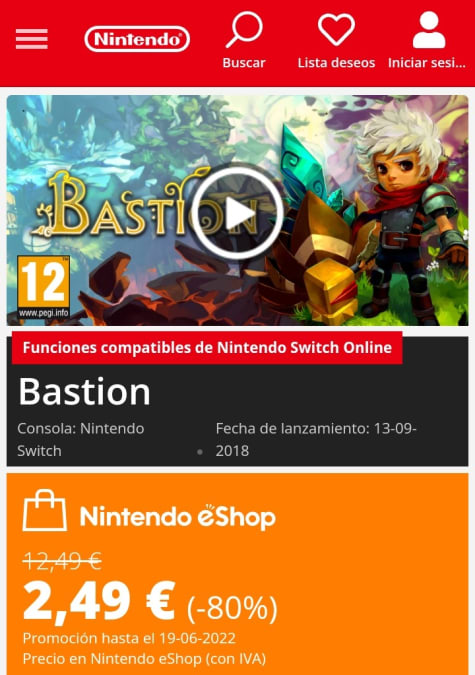Viewport: 475px width, 675px height.
Task: Click the Nintendo eShop wordmark
Action: 177,516
